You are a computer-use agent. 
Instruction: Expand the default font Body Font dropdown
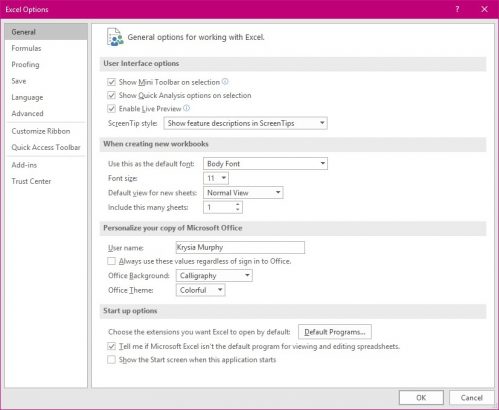[265, 163]
